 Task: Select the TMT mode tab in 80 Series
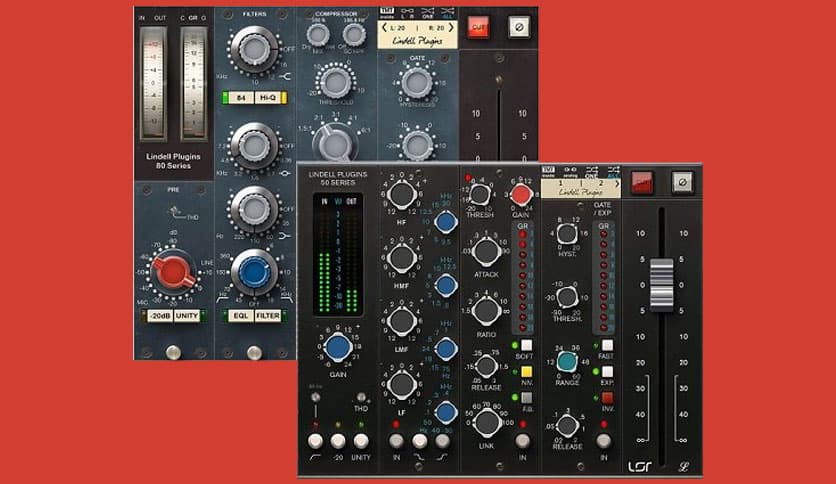[387, 13]
